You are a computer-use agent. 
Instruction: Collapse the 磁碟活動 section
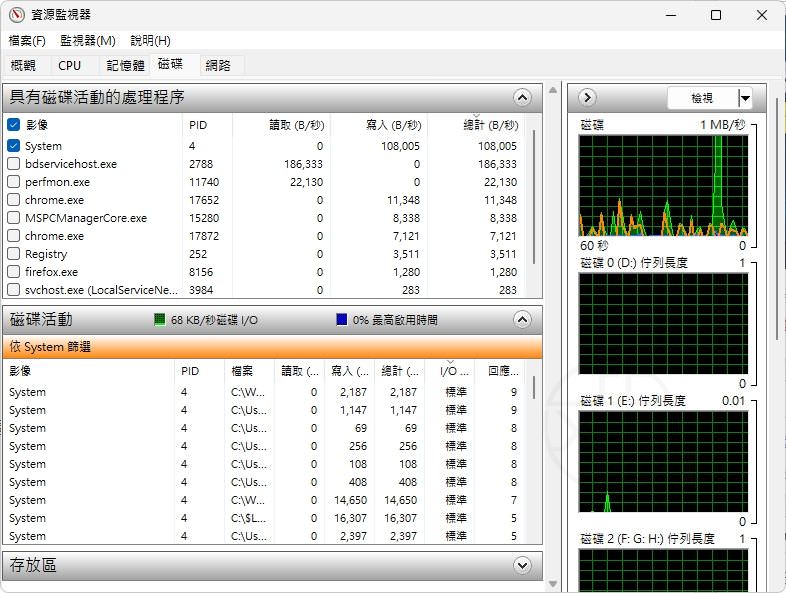coord(522,319)
